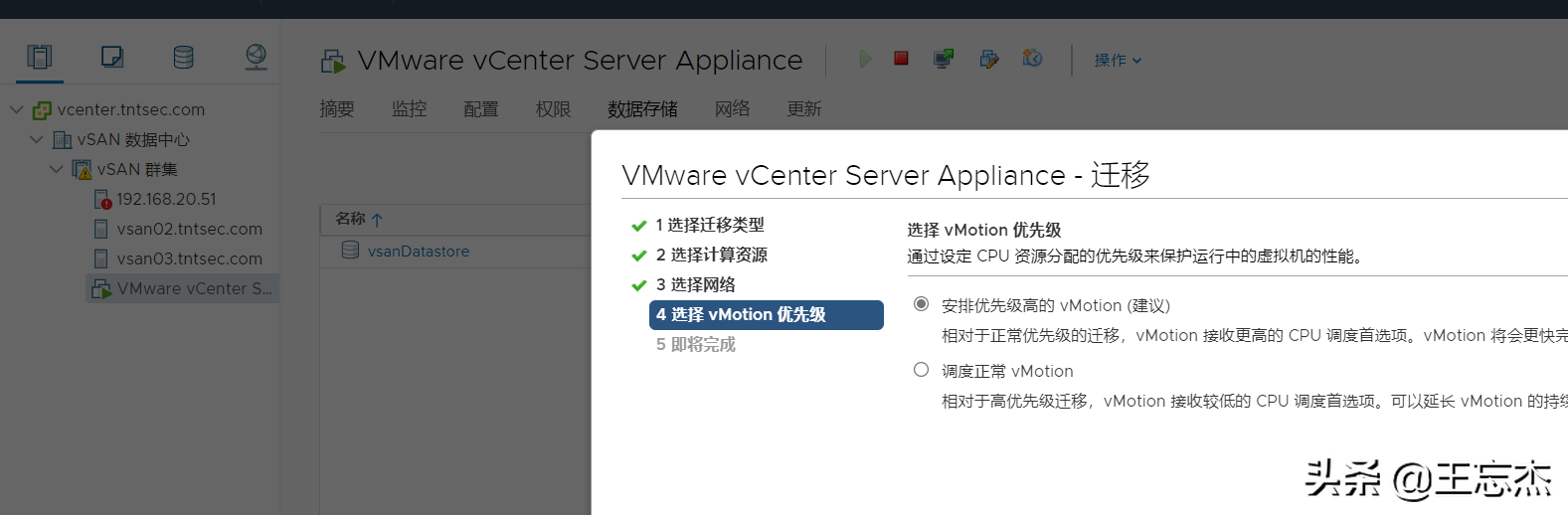Image resolution: width=1568 pixels, height=515 pixels.
Task: Click the green Power On icon
Action: [865, 59]
